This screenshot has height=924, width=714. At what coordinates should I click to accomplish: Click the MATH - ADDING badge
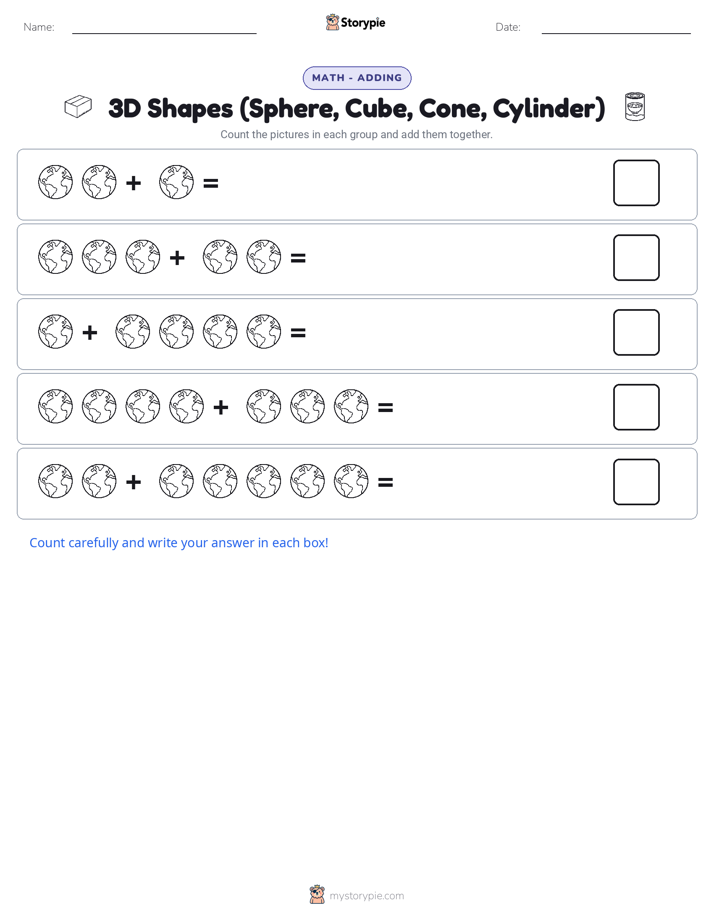coord(357,78)
